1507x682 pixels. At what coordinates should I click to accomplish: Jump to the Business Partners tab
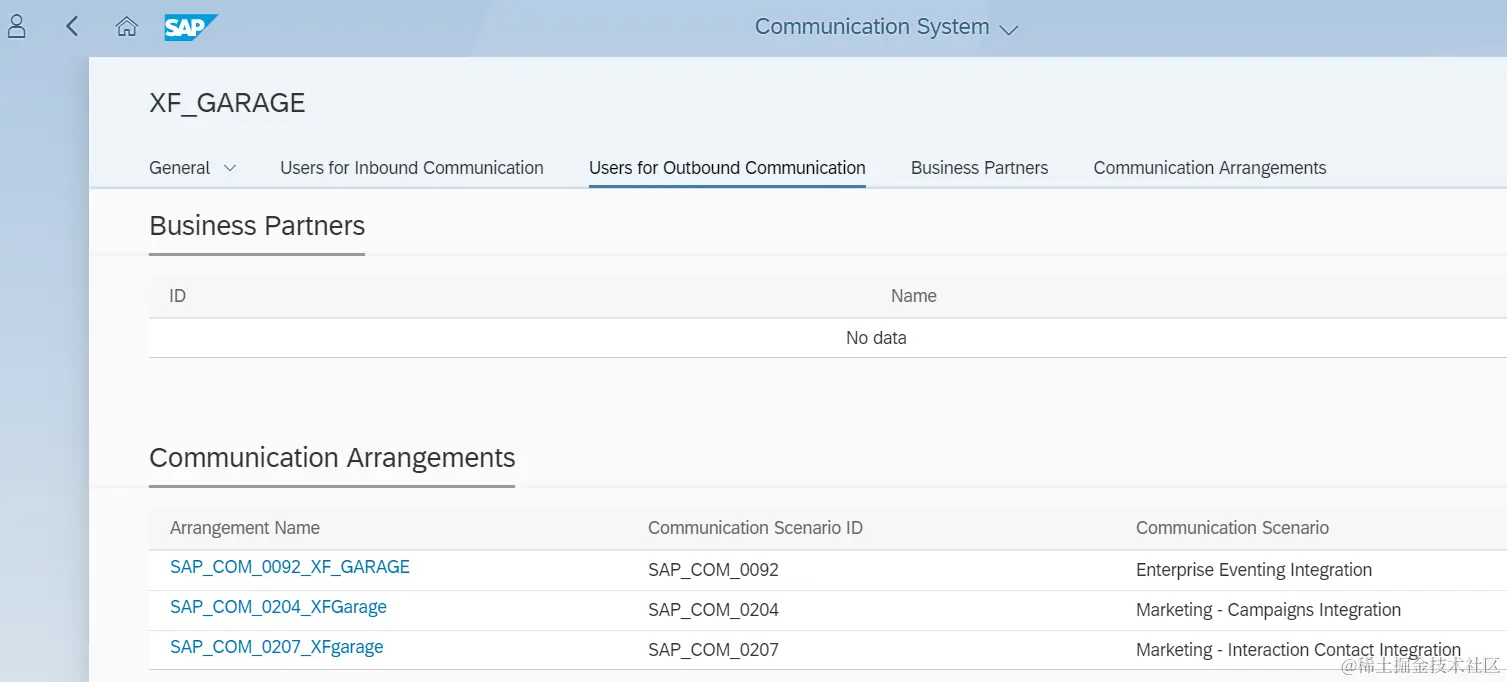tap(979, 168)
